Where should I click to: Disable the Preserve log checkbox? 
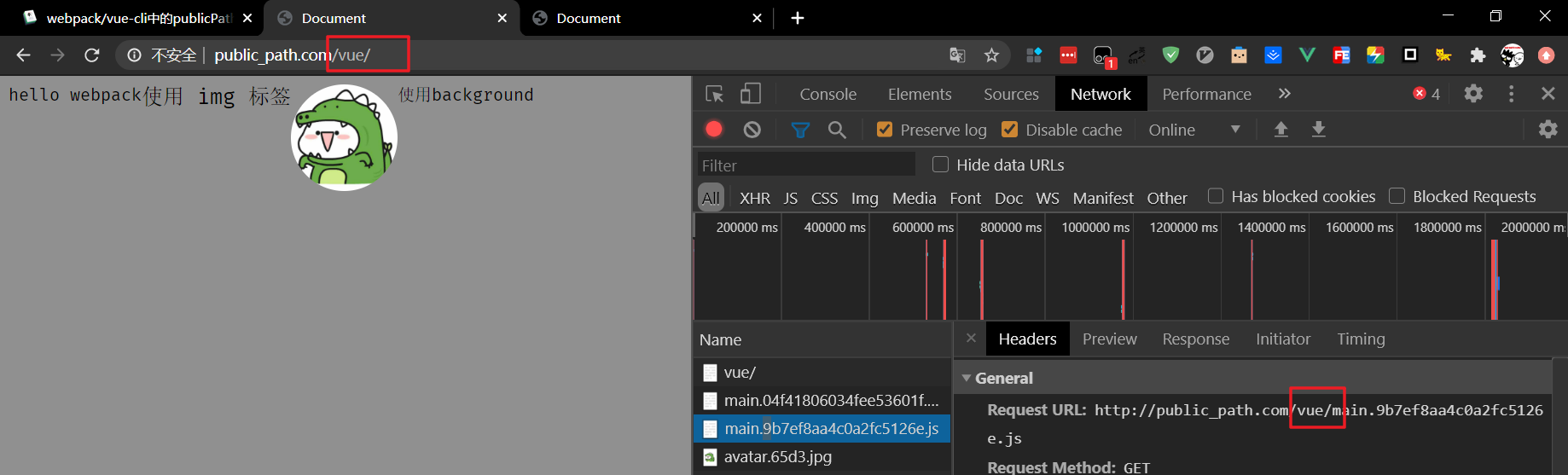885,130
